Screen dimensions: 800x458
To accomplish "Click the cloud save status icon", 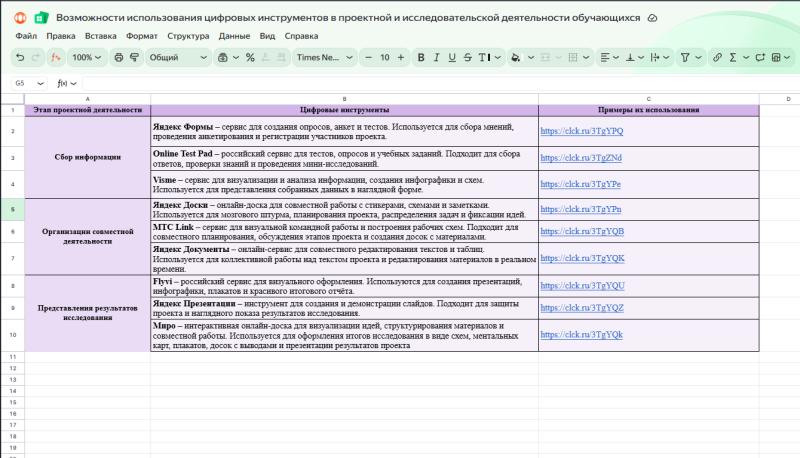I will click(x=652, y=18).
